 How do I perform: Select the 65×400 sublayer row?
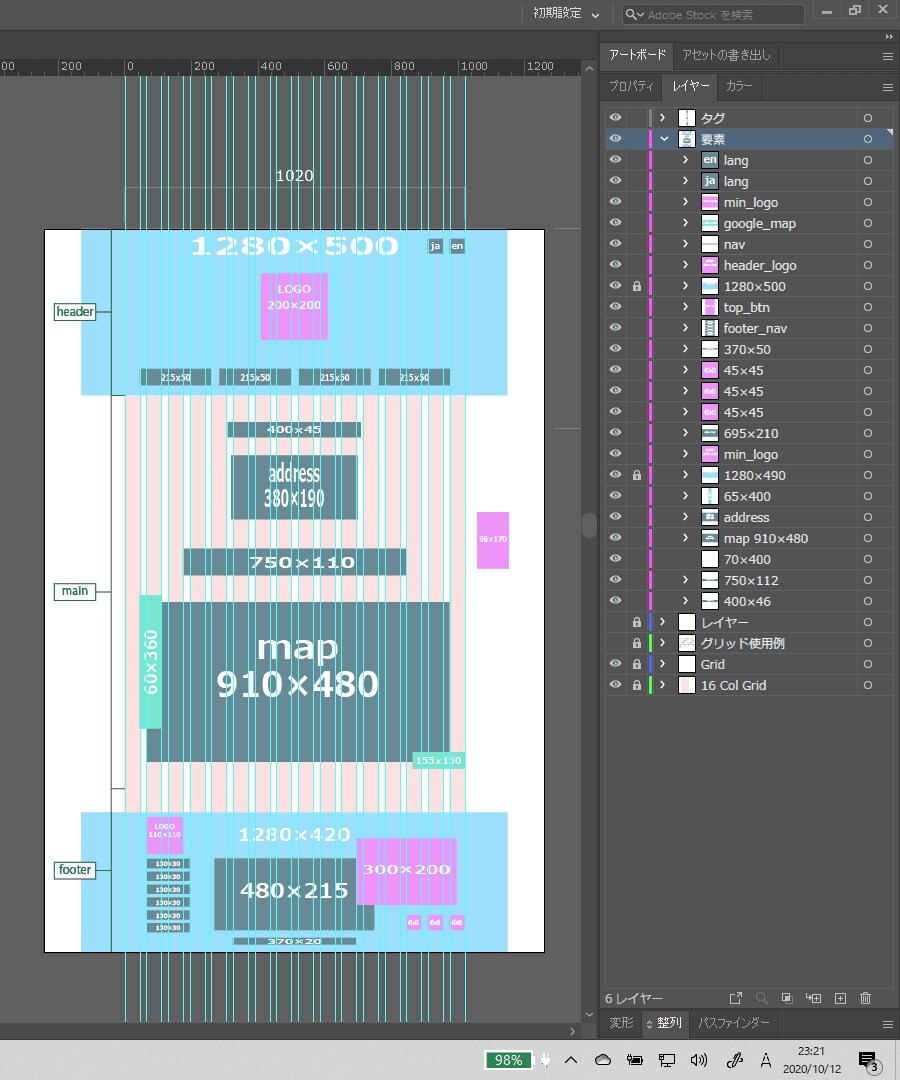[749, 496]
